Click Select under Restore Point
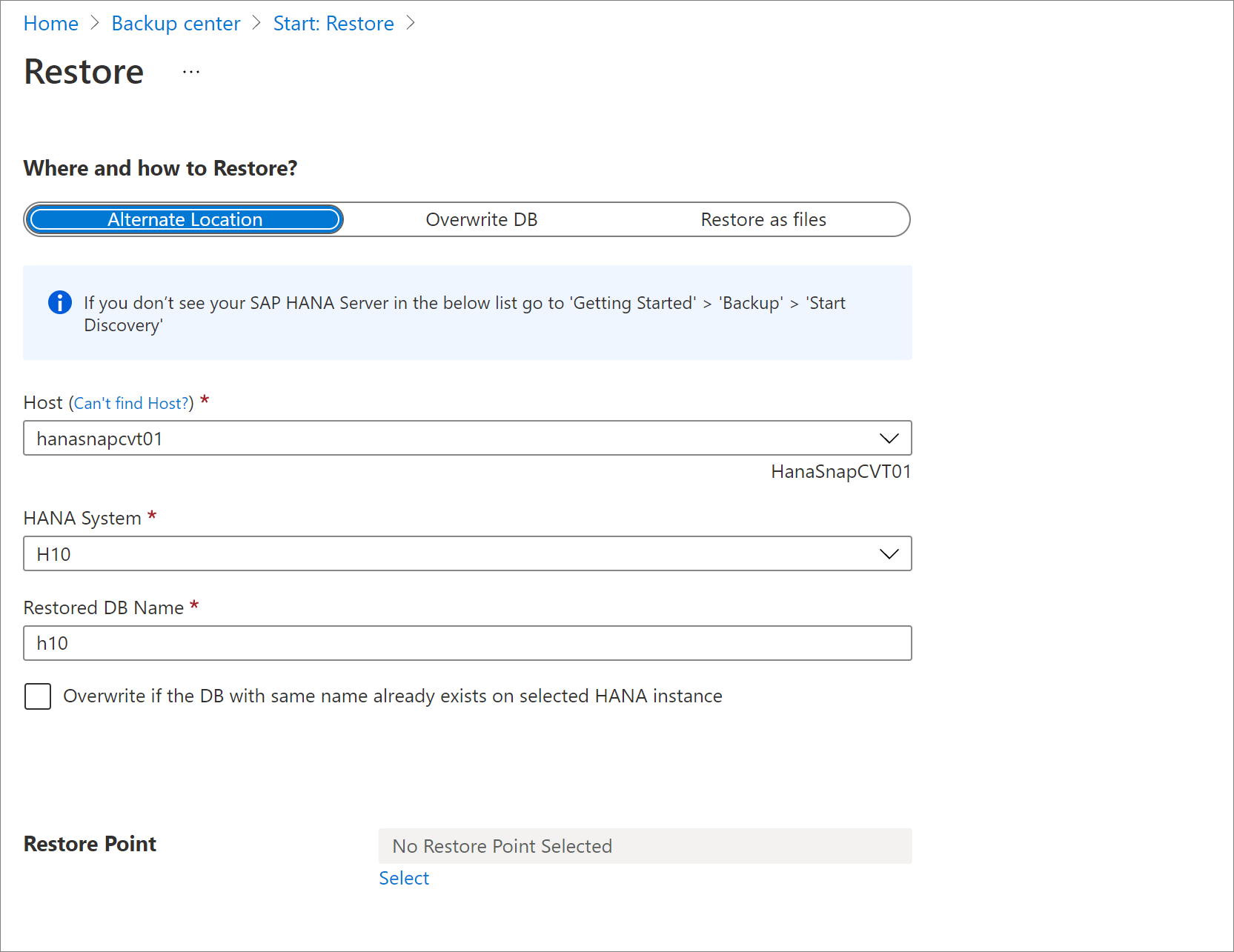This screenshot has height=952, width=1234. coord(403,877)
